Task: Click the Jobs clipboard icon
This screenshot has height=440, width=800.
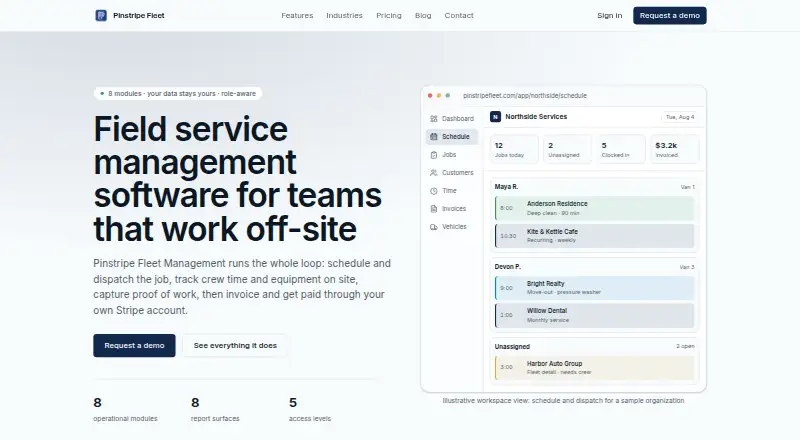Action: click(434, 155)
